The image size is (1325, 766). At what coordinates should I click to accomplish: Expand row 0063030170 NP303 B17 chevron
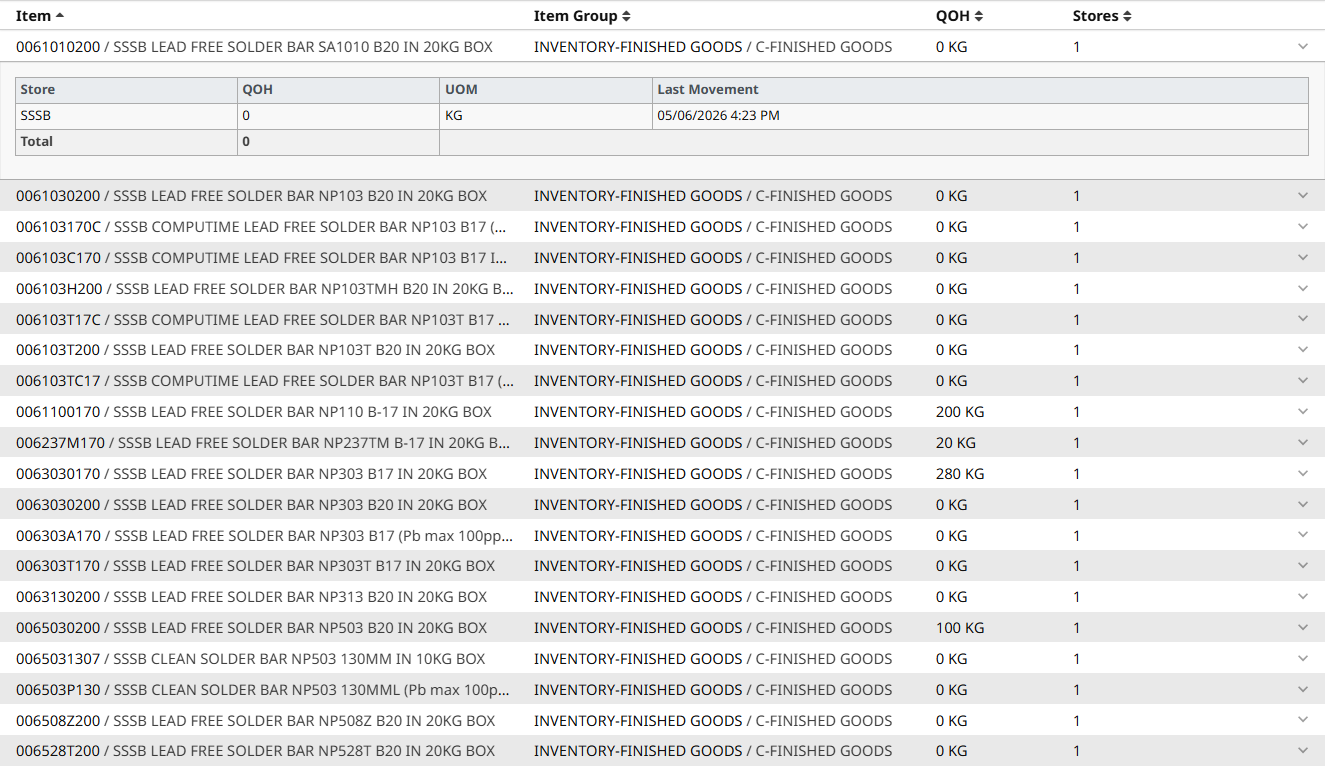[1302, 474]
